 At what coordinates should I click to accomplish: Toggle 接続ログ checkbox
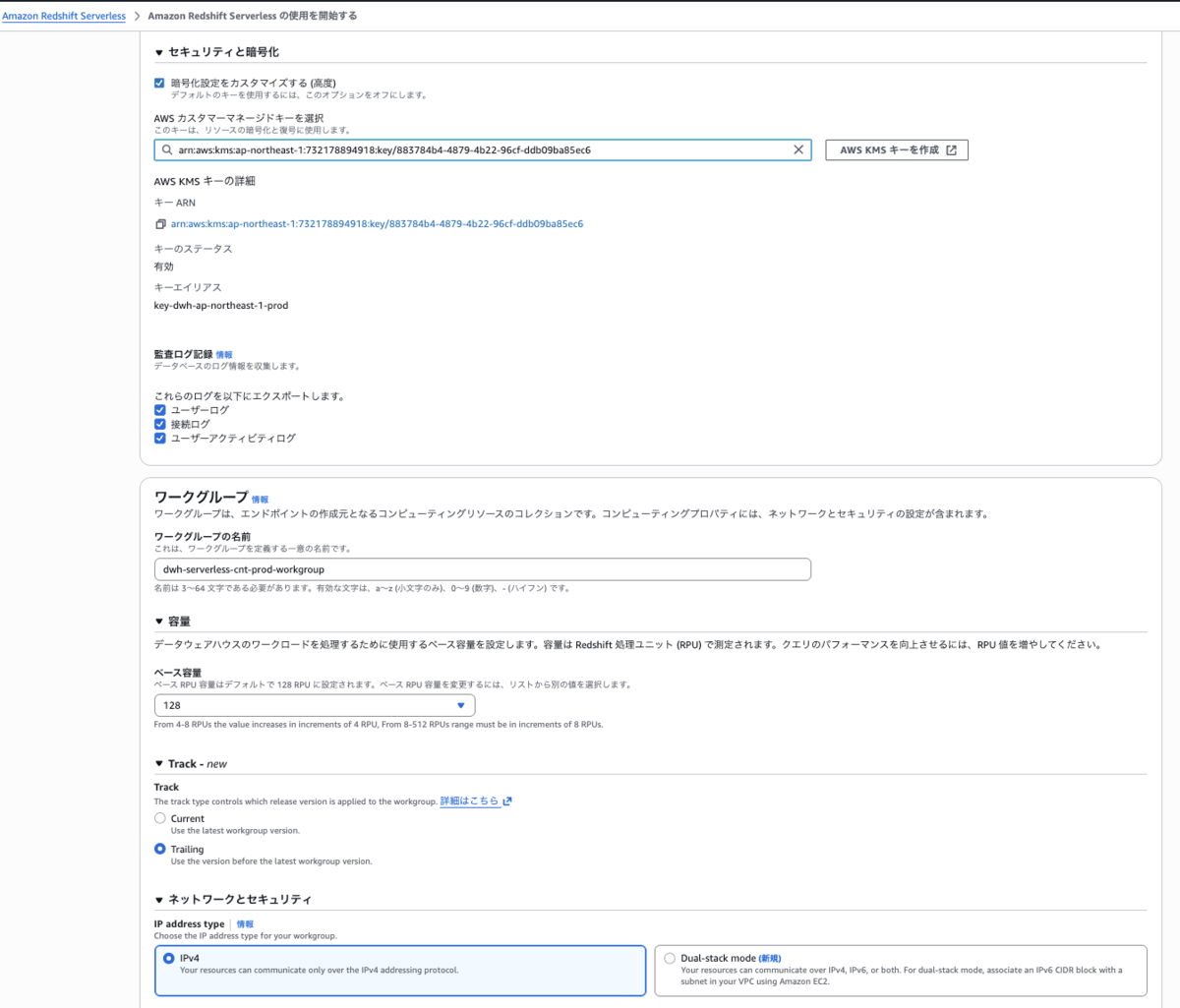tap(159, 424)
